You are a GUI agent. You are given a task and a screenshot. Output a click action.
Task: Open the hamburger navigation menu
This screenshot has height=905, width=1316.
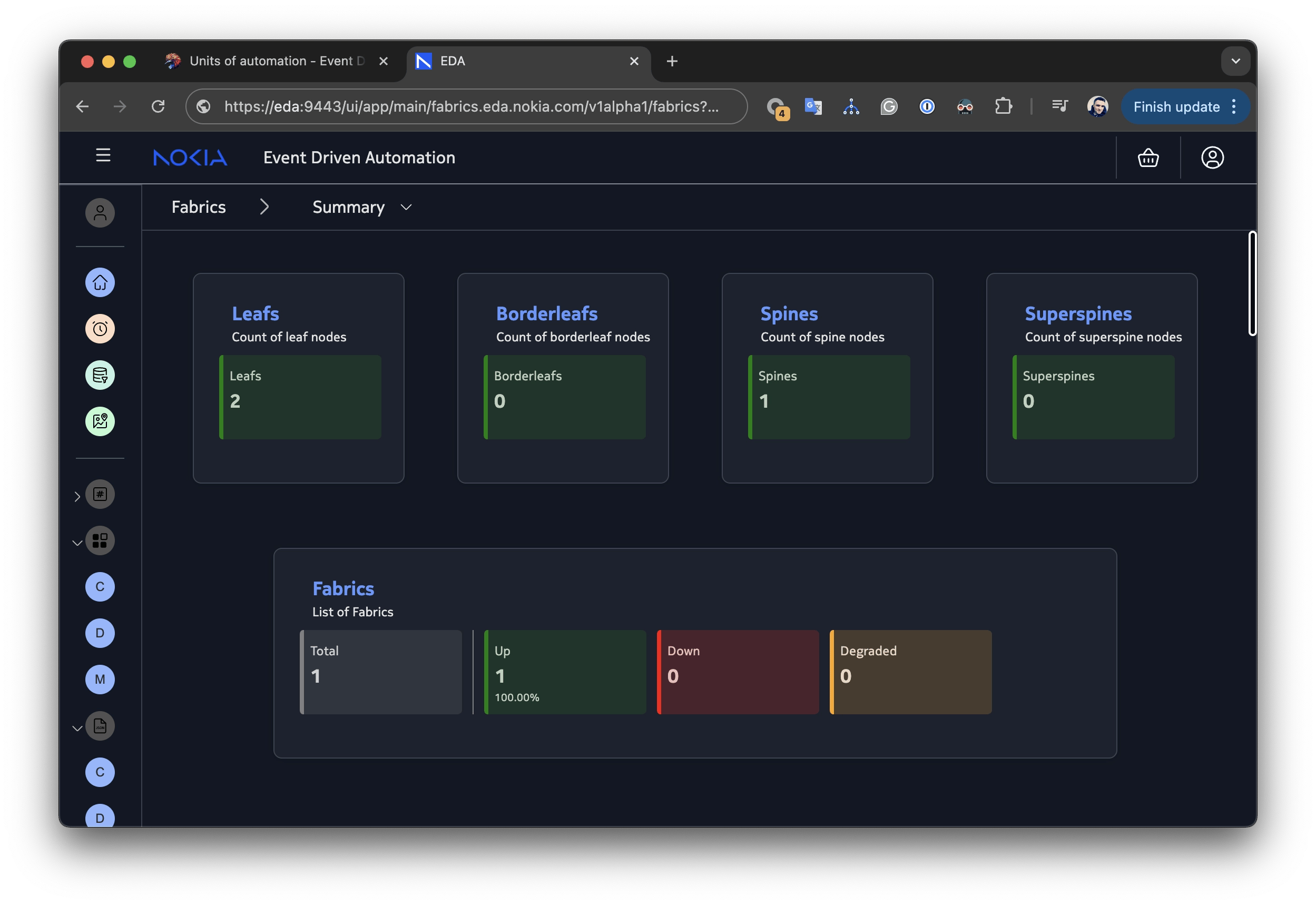[103, 155]
